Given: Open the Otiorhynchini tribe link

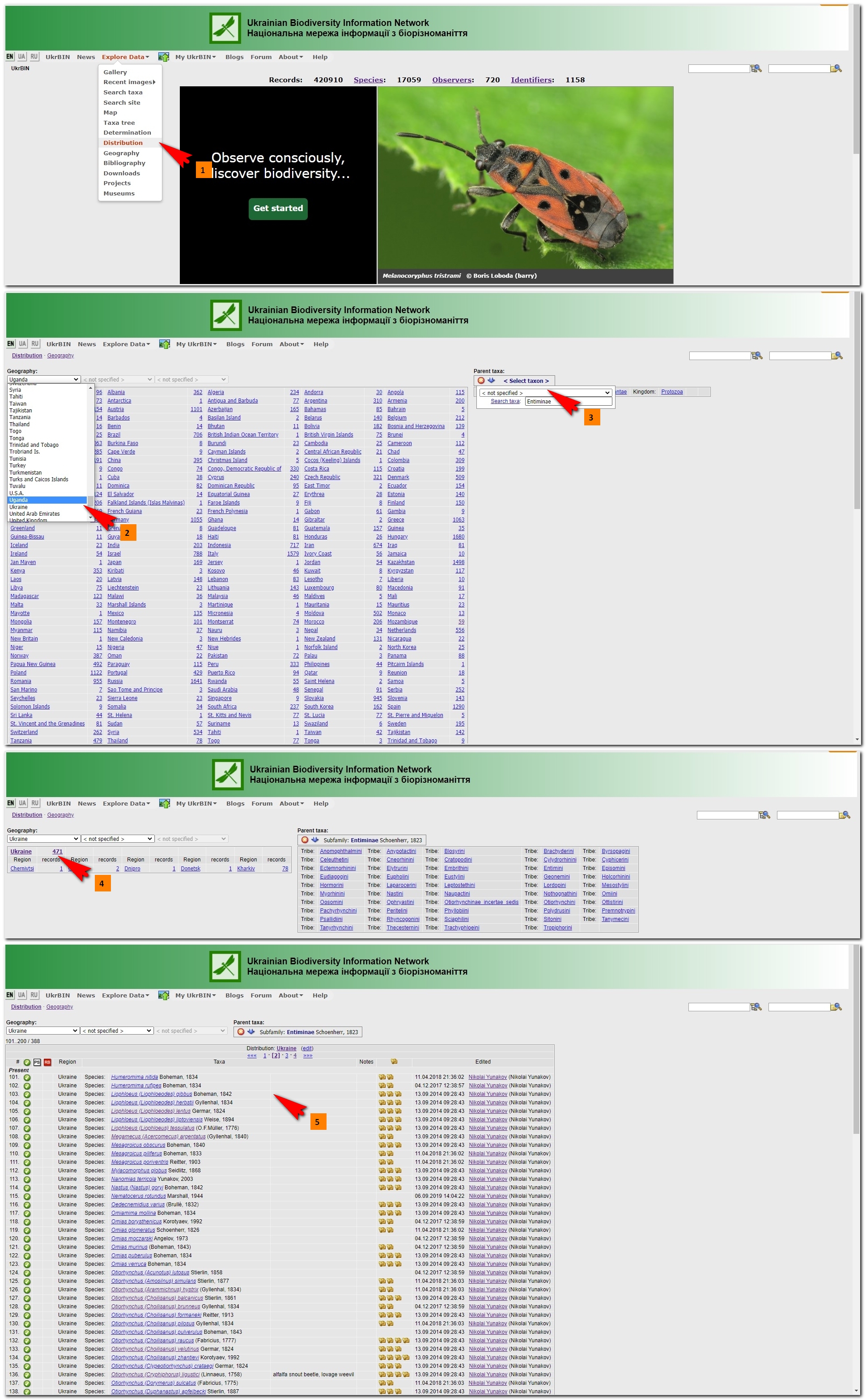Looking at the screenshot, I should click(559, 902).
